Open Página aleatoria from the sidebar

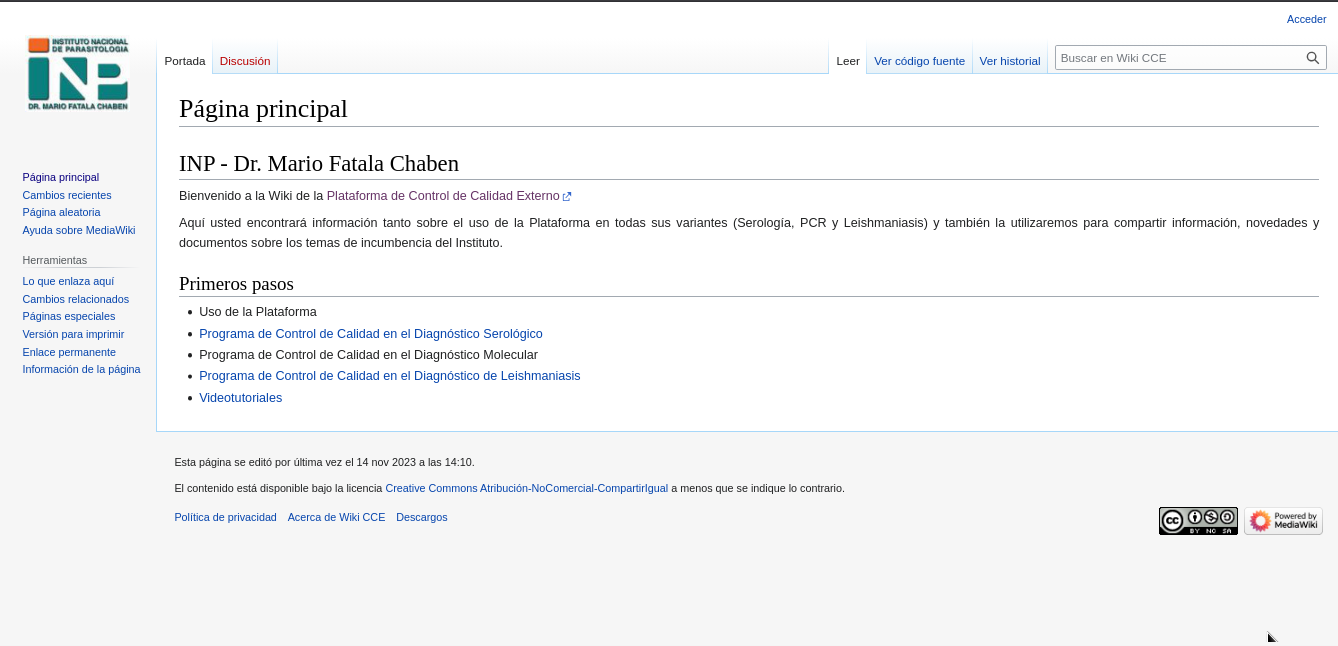point(61,212)
